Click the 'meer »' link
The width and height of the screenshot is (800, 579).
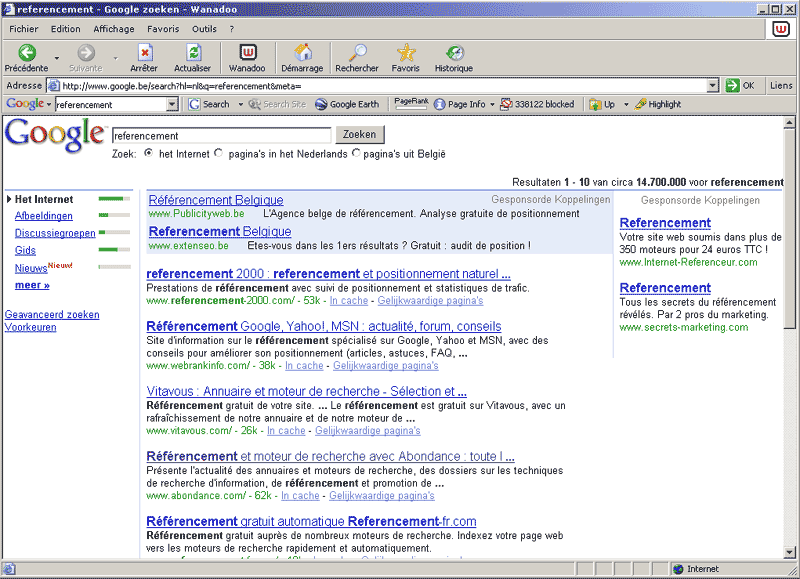(32, 285)
